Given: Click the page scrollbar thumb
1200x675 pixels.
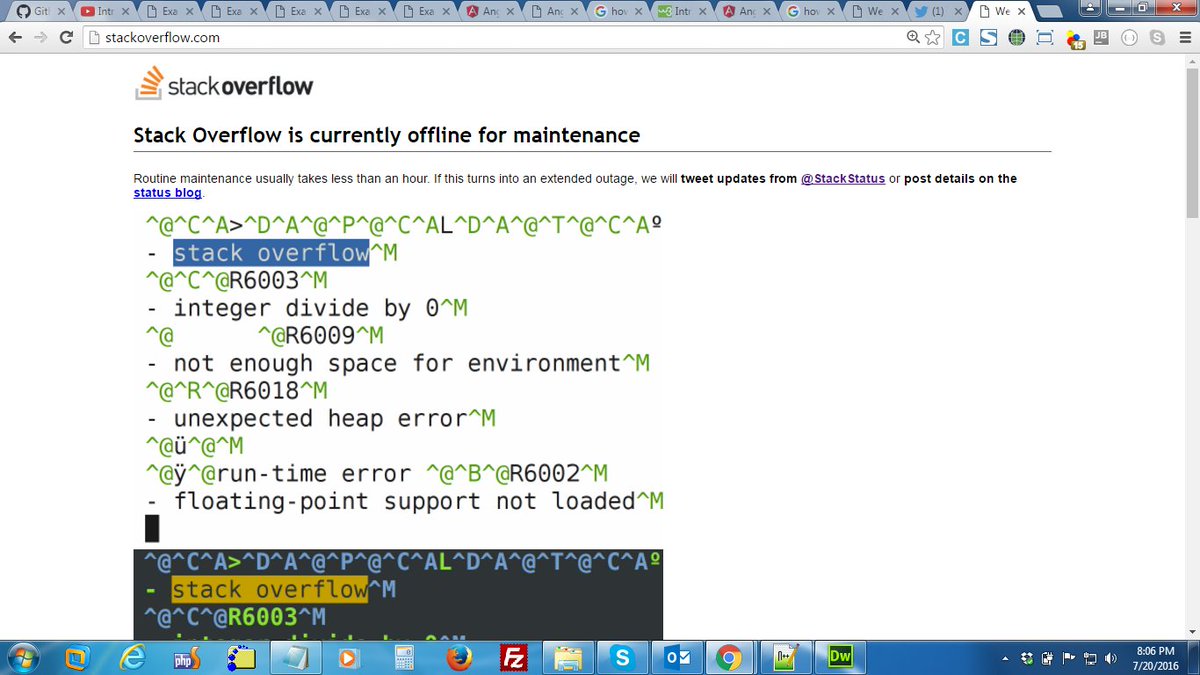Looking at the screenshot, I should tap(1192, 144).
